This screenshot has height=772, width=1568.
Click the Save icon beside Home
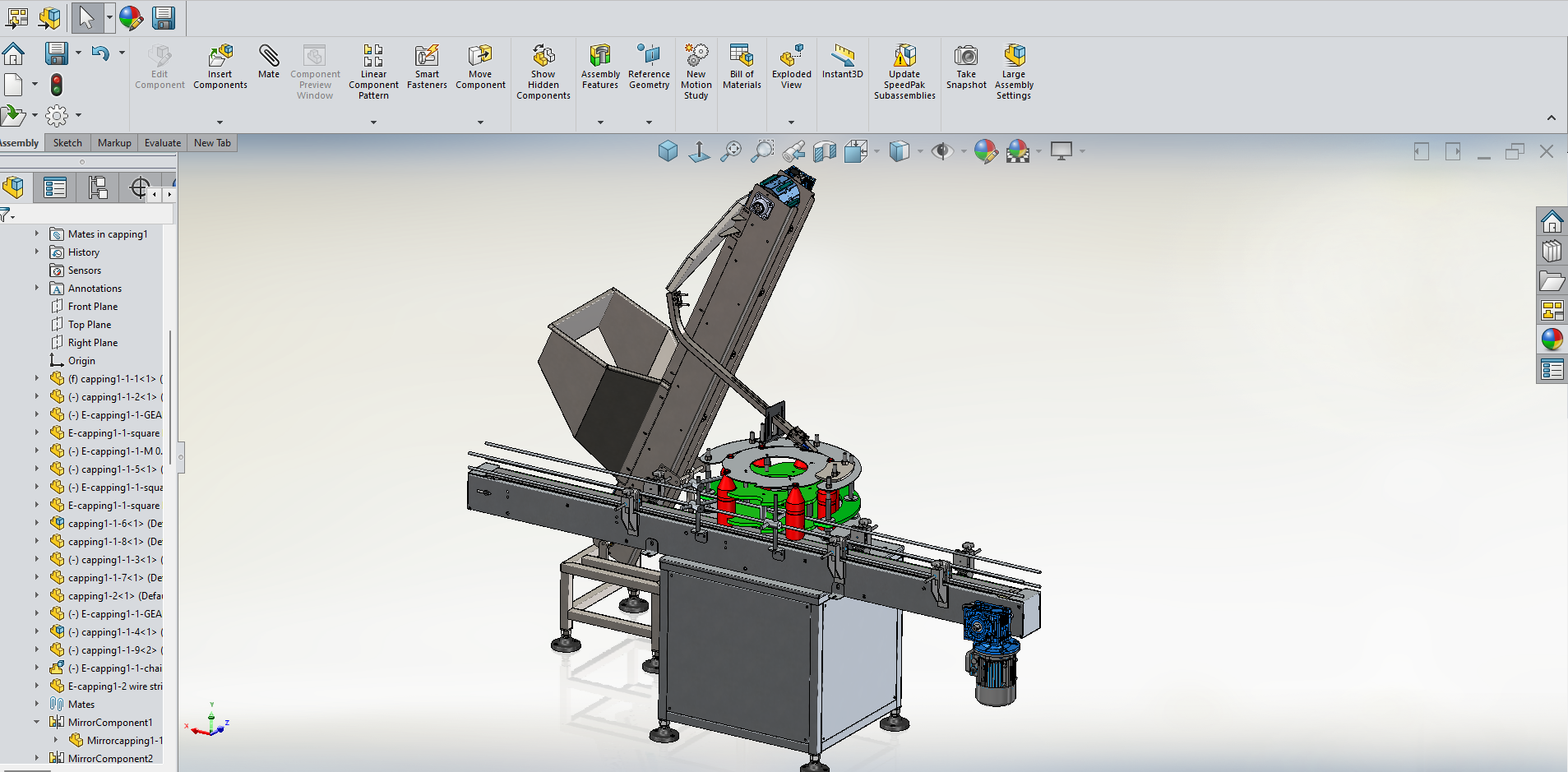tap(56, 53)
